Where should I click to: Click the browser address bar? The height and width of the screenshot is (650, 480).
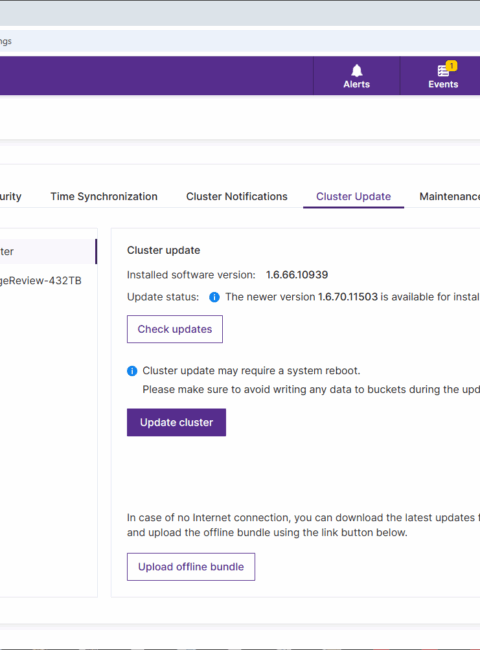coord(240,41)
